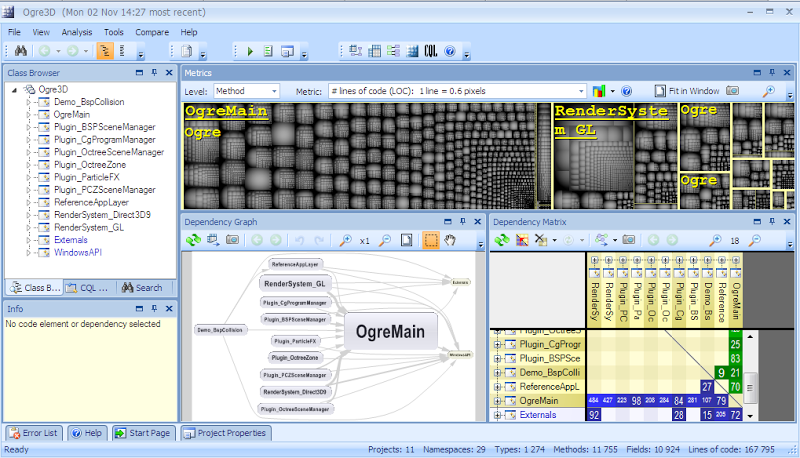Click the binoculars search icon in main toolbar
800x458 pixels.
coord(20,51)
